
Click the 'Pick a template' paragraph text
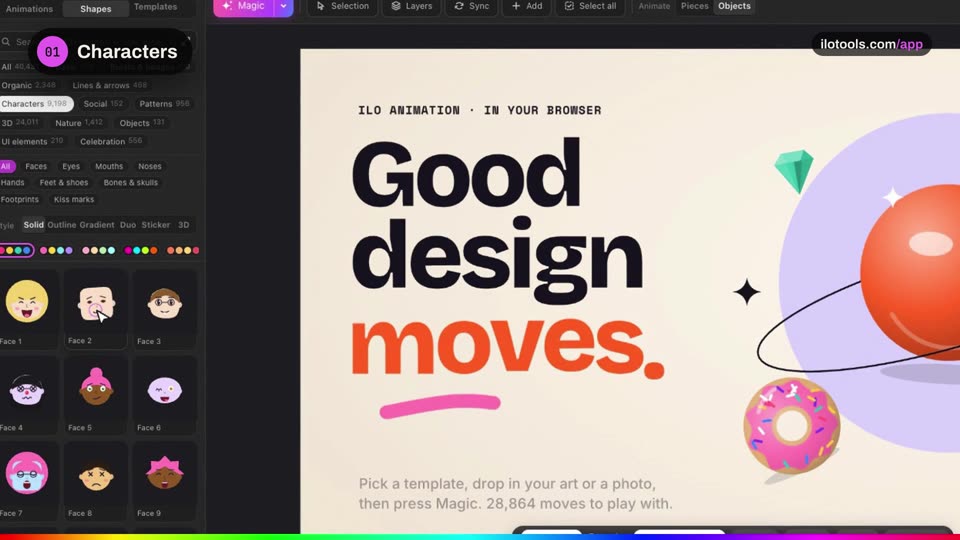516,493
